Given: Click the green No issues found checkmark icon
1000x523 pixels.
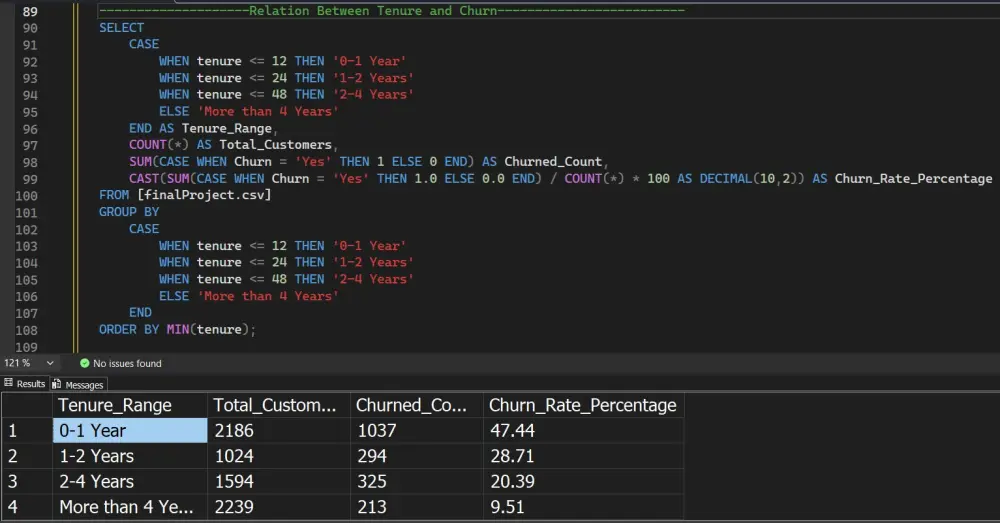Looking at the screenshot, I should 85,363.
